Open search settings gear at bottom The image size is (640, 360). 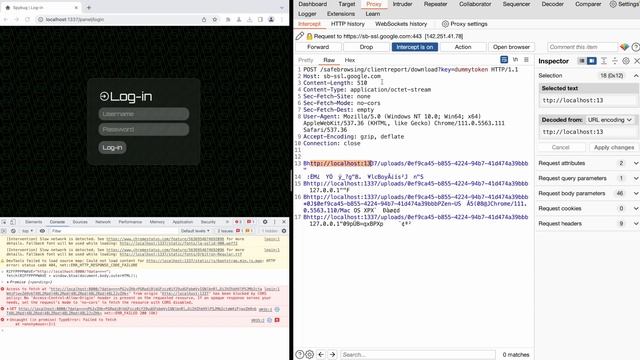(x=310, y=354)
